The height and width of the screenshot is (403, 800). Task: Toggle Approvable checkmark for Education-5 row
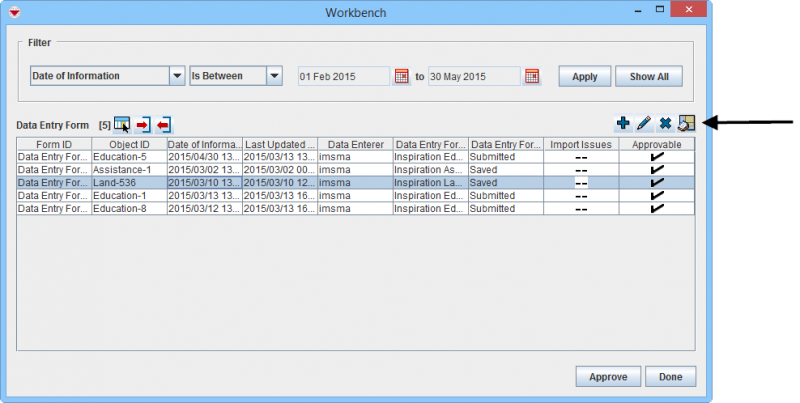coord(657,157)
